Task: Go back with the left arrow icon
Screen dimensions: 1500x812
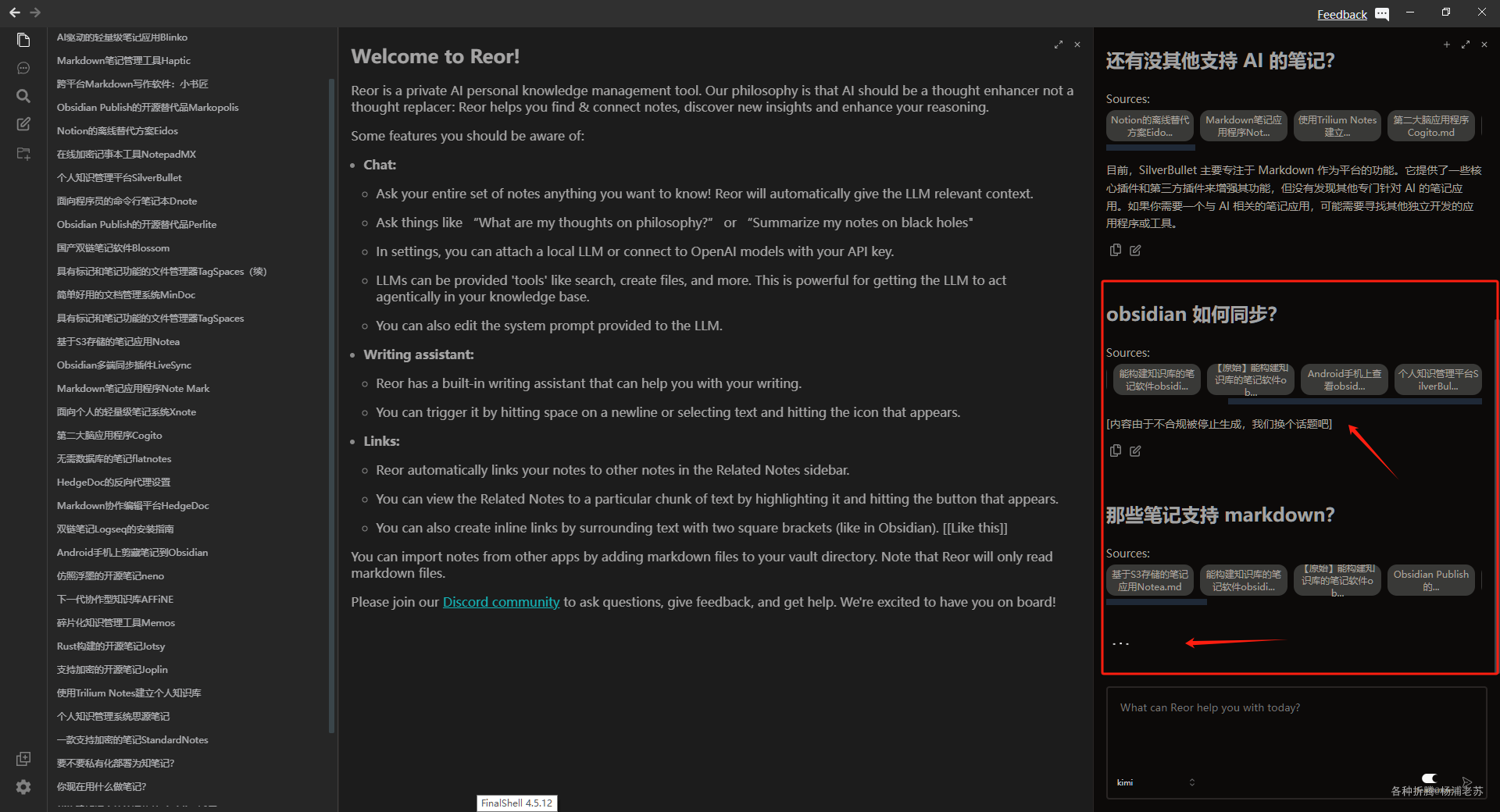Action: pyautogui.click(x=14, y=12)
